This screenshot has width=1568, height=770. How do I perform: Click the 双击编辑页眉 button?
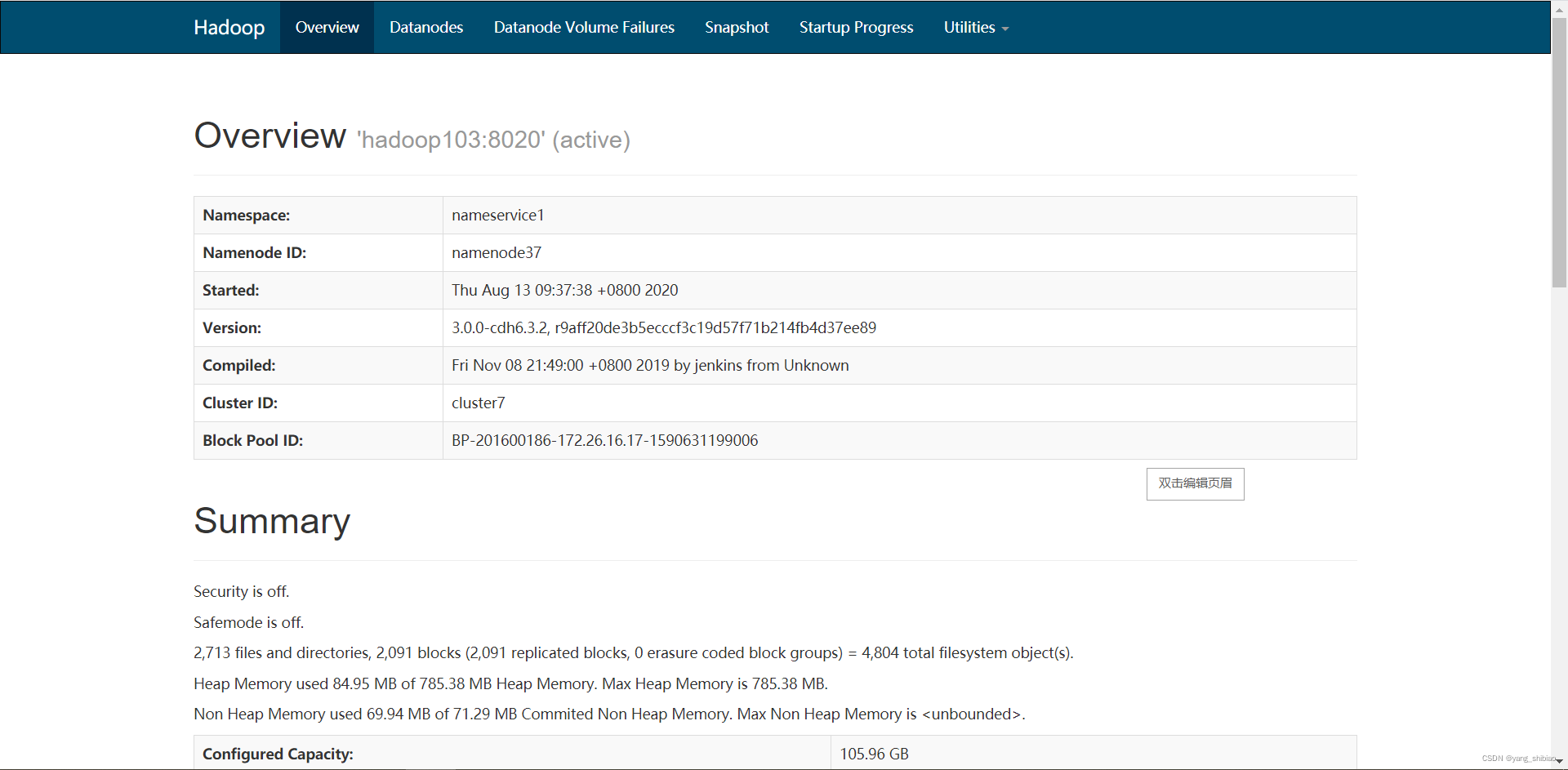pyautogui.click(x=1195, y=483)
